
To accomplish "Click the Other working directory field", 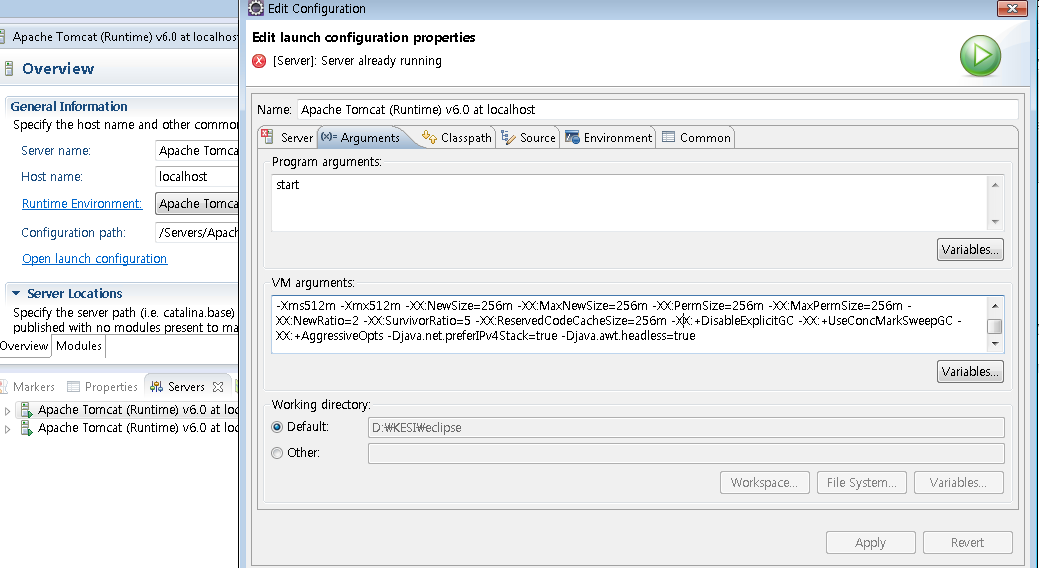I will point(686,453).
